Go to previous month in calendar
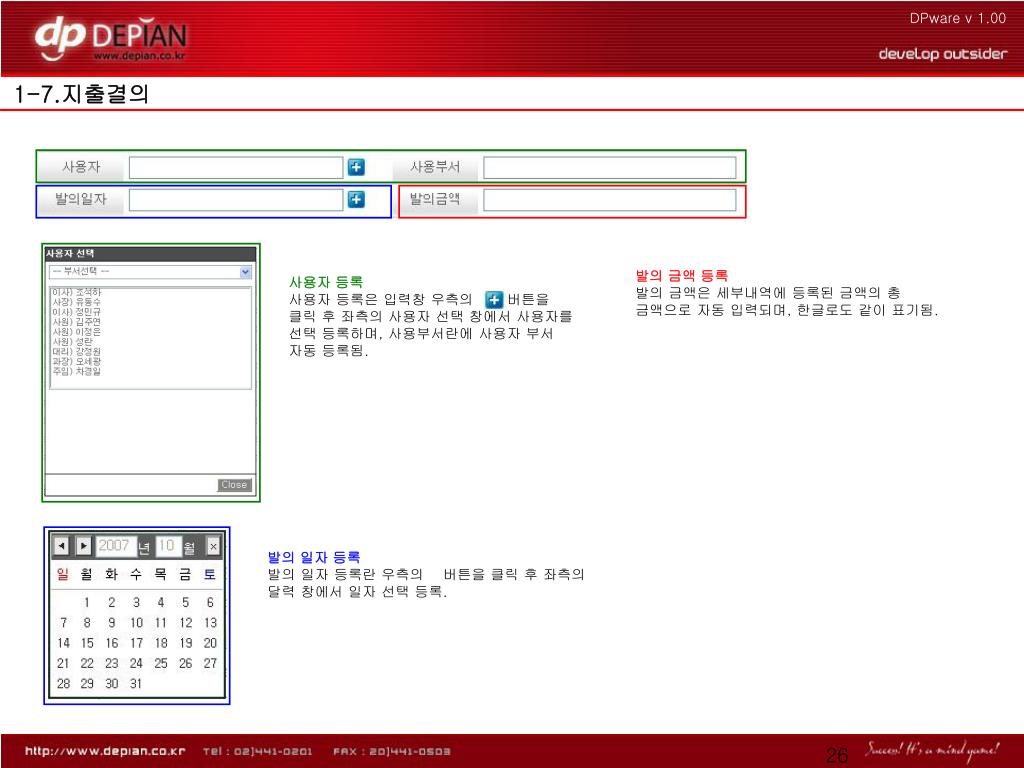 point(61,546)
